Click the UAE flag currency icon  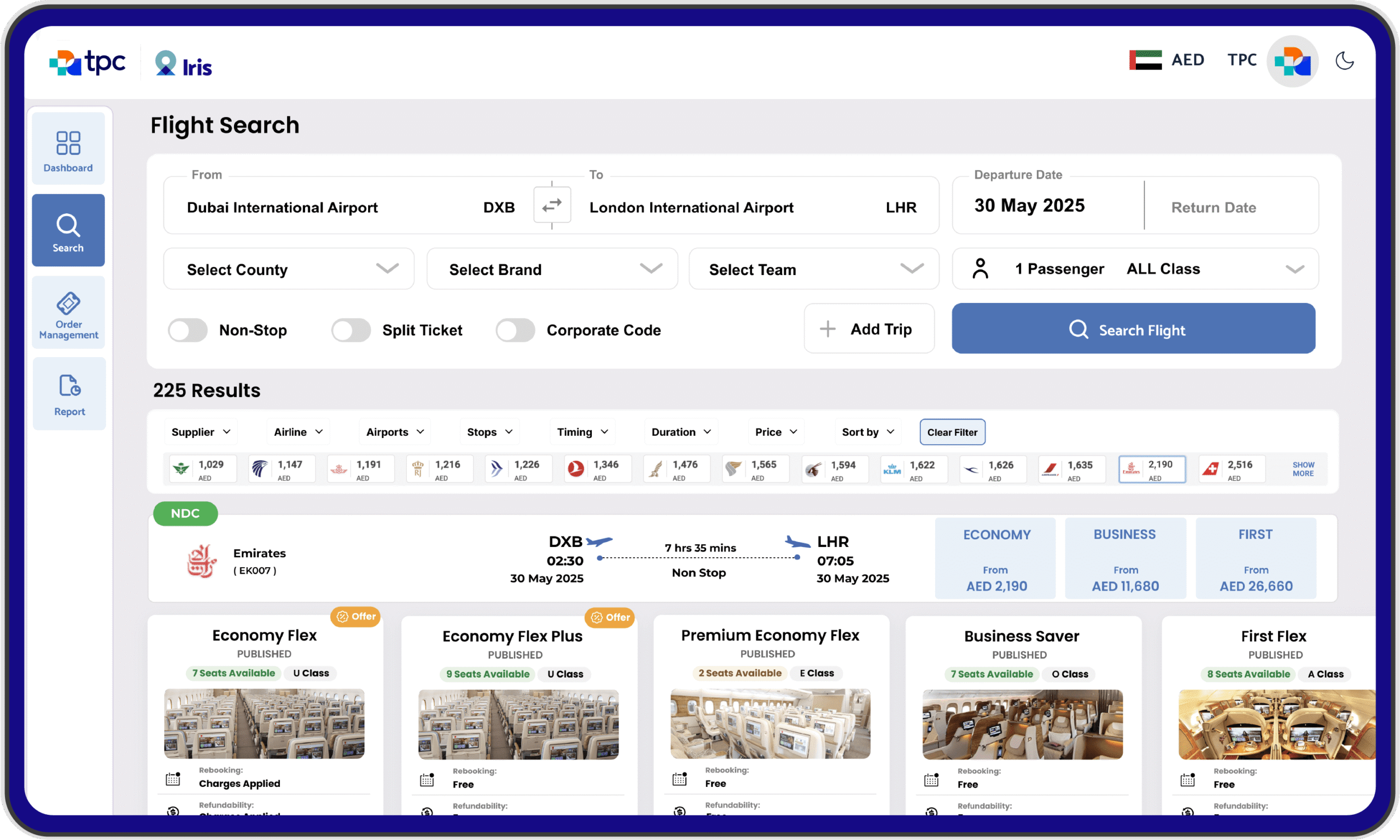click(x=1145, y=60)
